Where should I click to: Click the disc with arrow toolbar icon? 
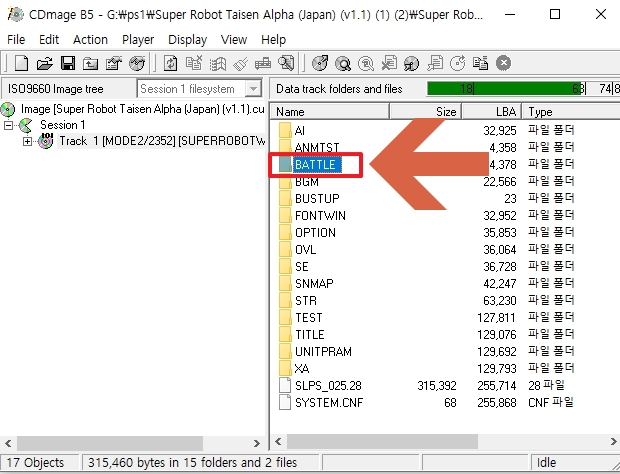tap(320, 63)
